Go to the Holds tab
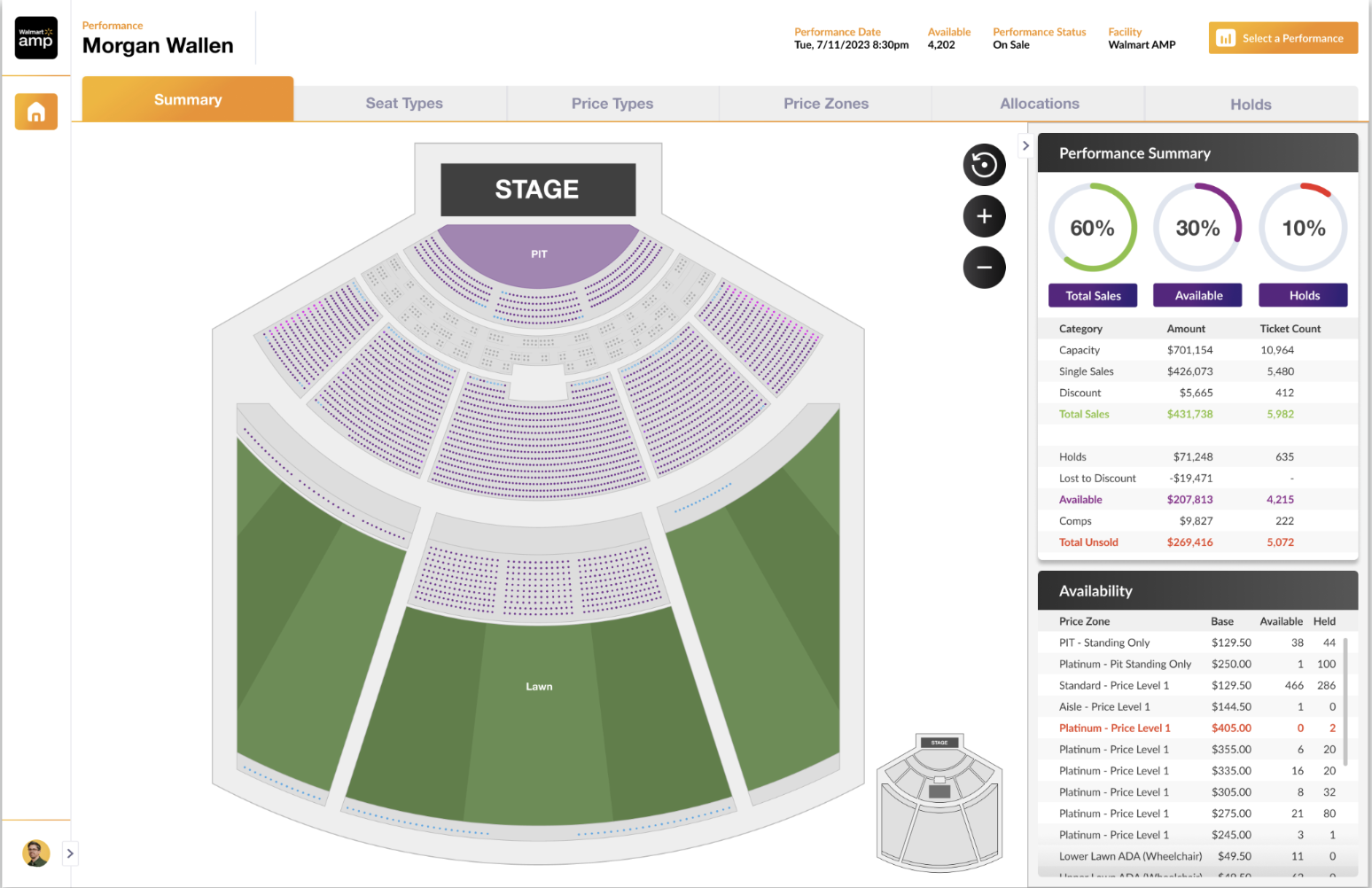 (1251, 104)
